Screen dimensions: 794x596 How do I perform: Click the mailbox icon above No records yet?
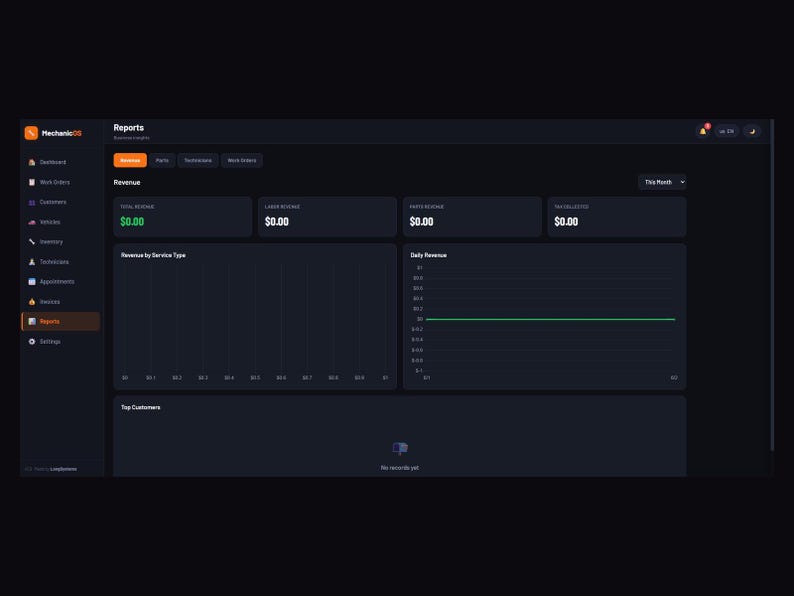coord(400,448)
